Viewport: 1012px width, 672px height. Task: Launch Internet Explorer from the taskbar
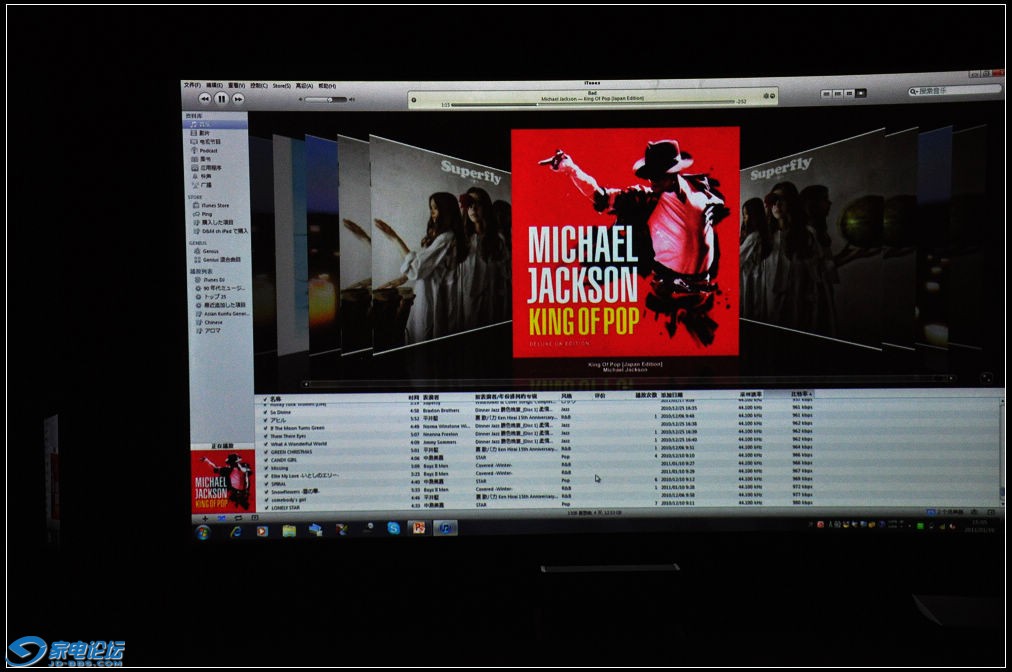point(236,531)
